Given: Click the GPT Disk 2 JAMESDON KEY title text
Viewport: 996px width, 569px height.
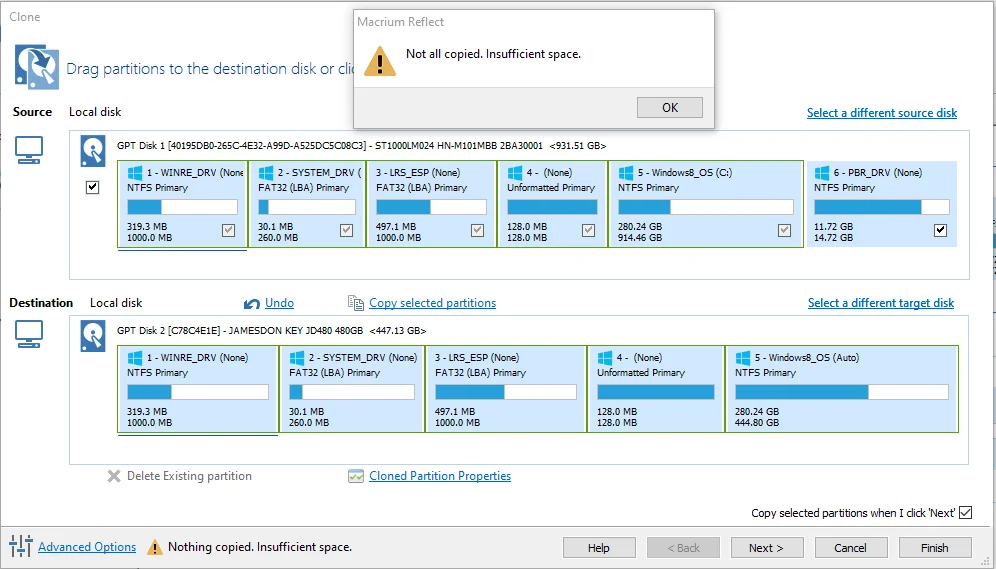Looking at the screenshot, I should [x=271, y=330].
